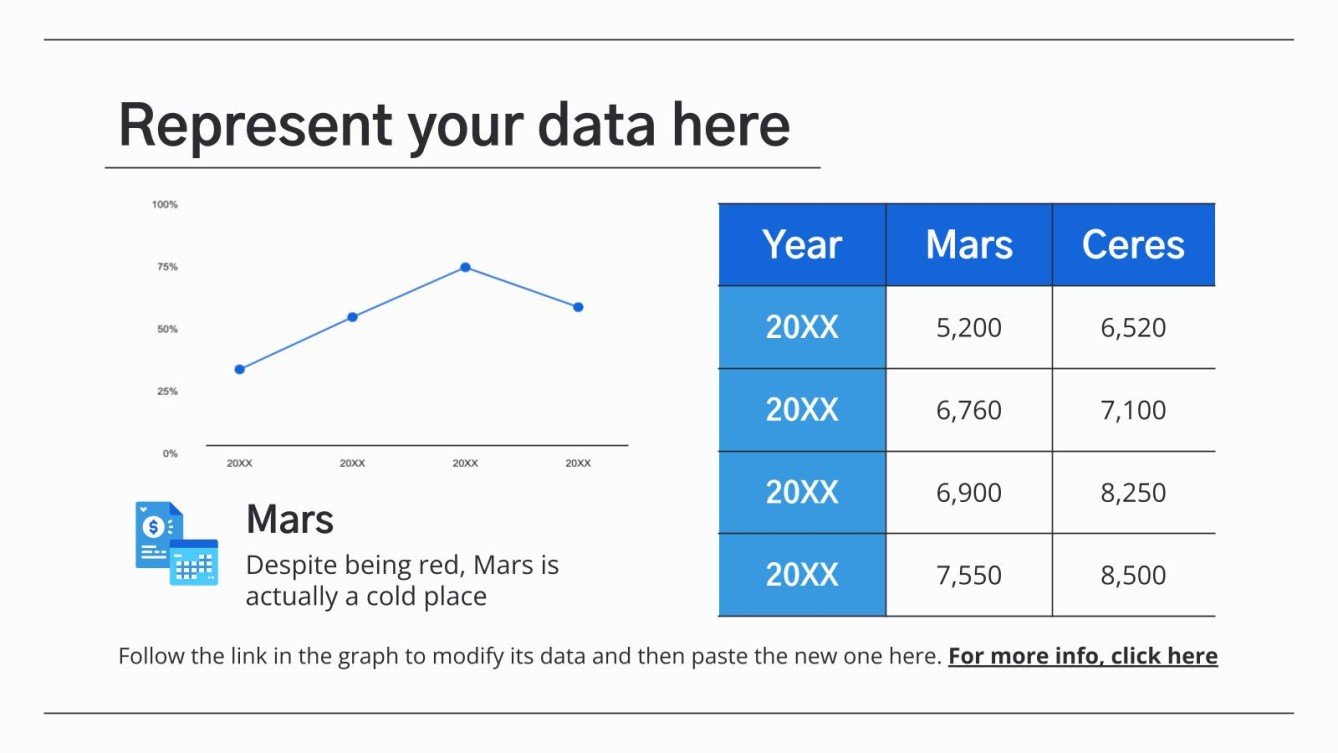
Task: Select the Year column header
Action: click(802, 245)
